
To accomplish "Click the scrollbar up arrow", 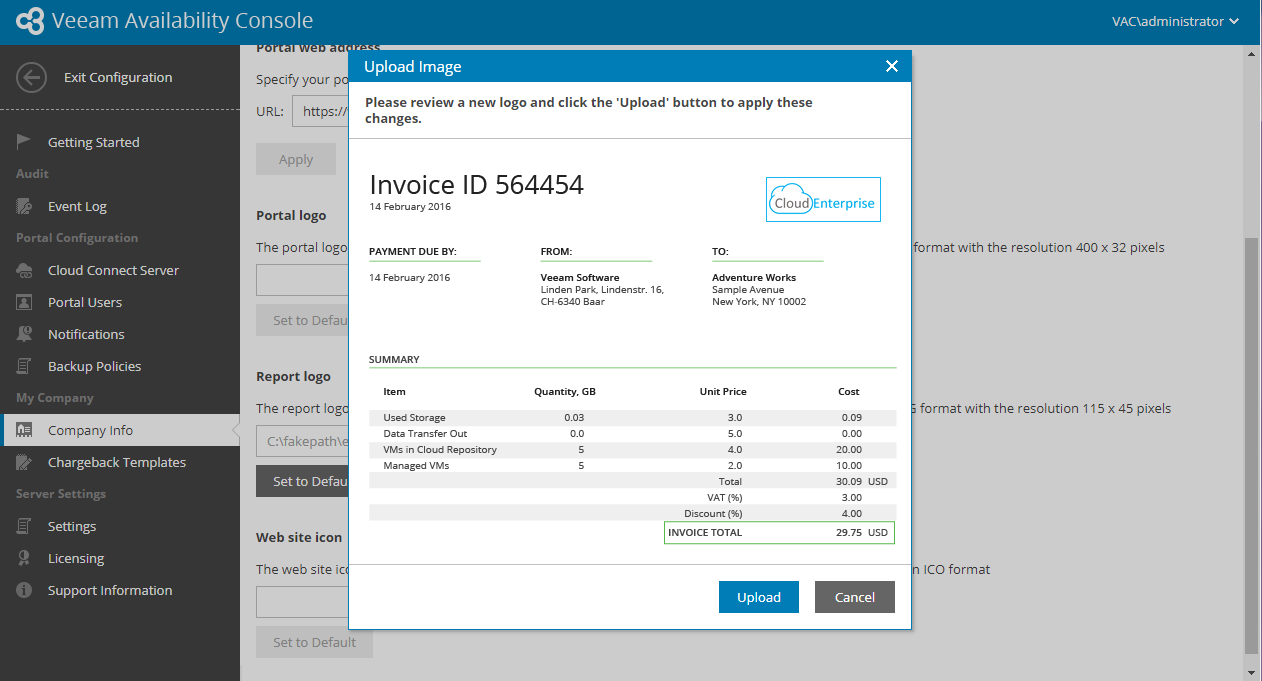I will coord(1251,54).
